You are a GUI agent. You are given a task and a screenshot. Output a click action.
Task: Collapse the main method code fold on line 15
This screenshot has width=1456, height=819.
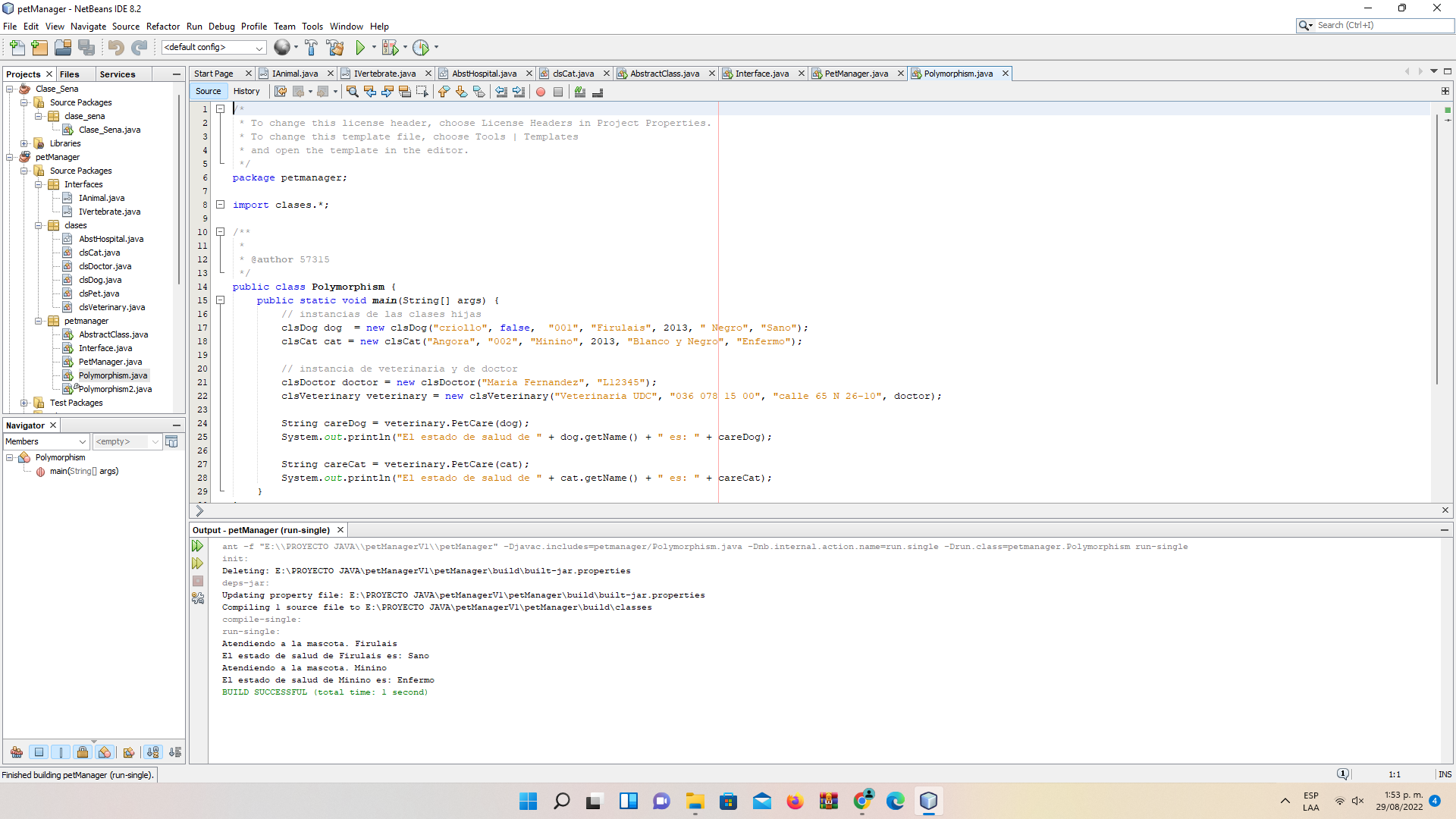221,300
